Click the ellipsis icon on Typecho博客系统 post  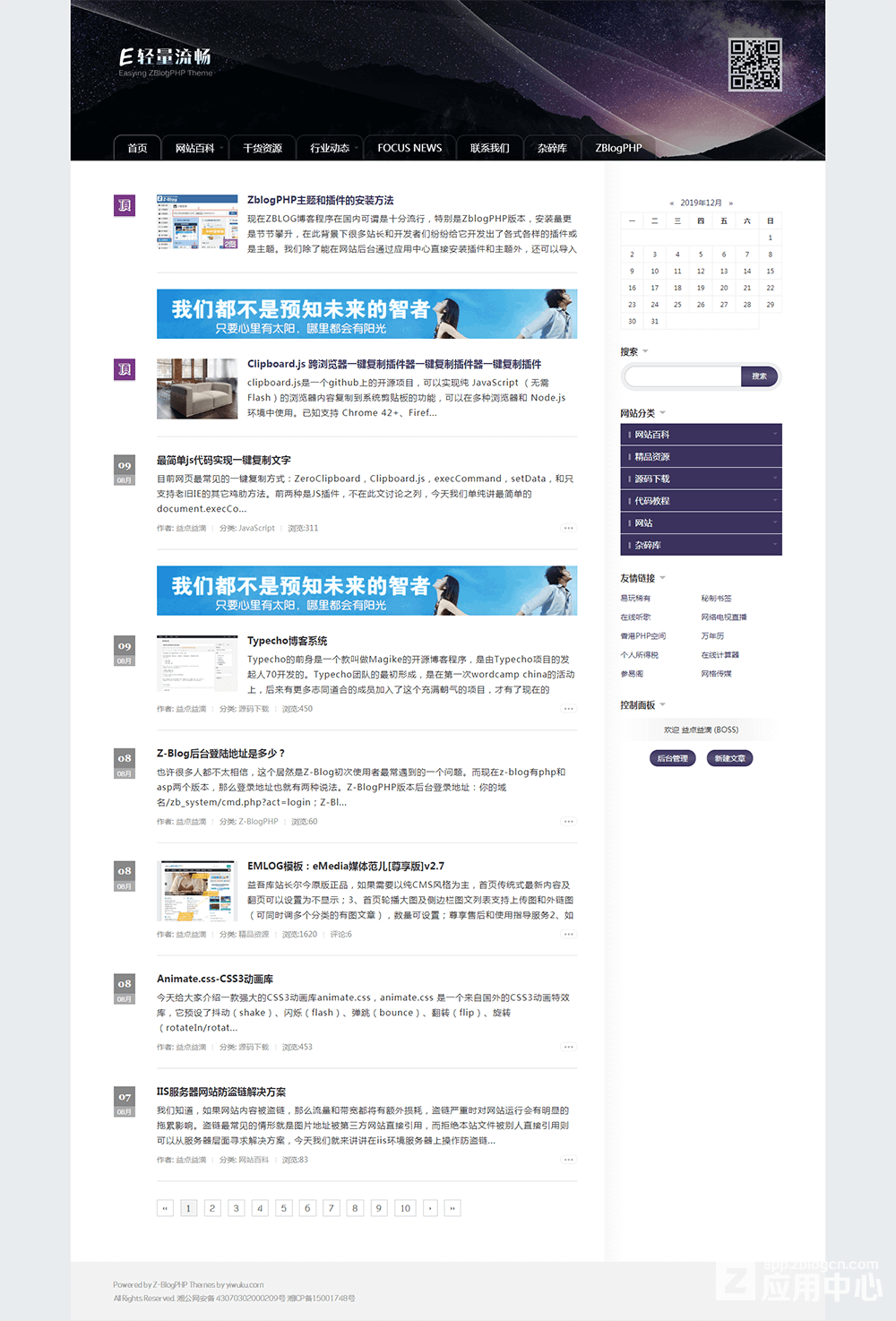pos(568,709)
